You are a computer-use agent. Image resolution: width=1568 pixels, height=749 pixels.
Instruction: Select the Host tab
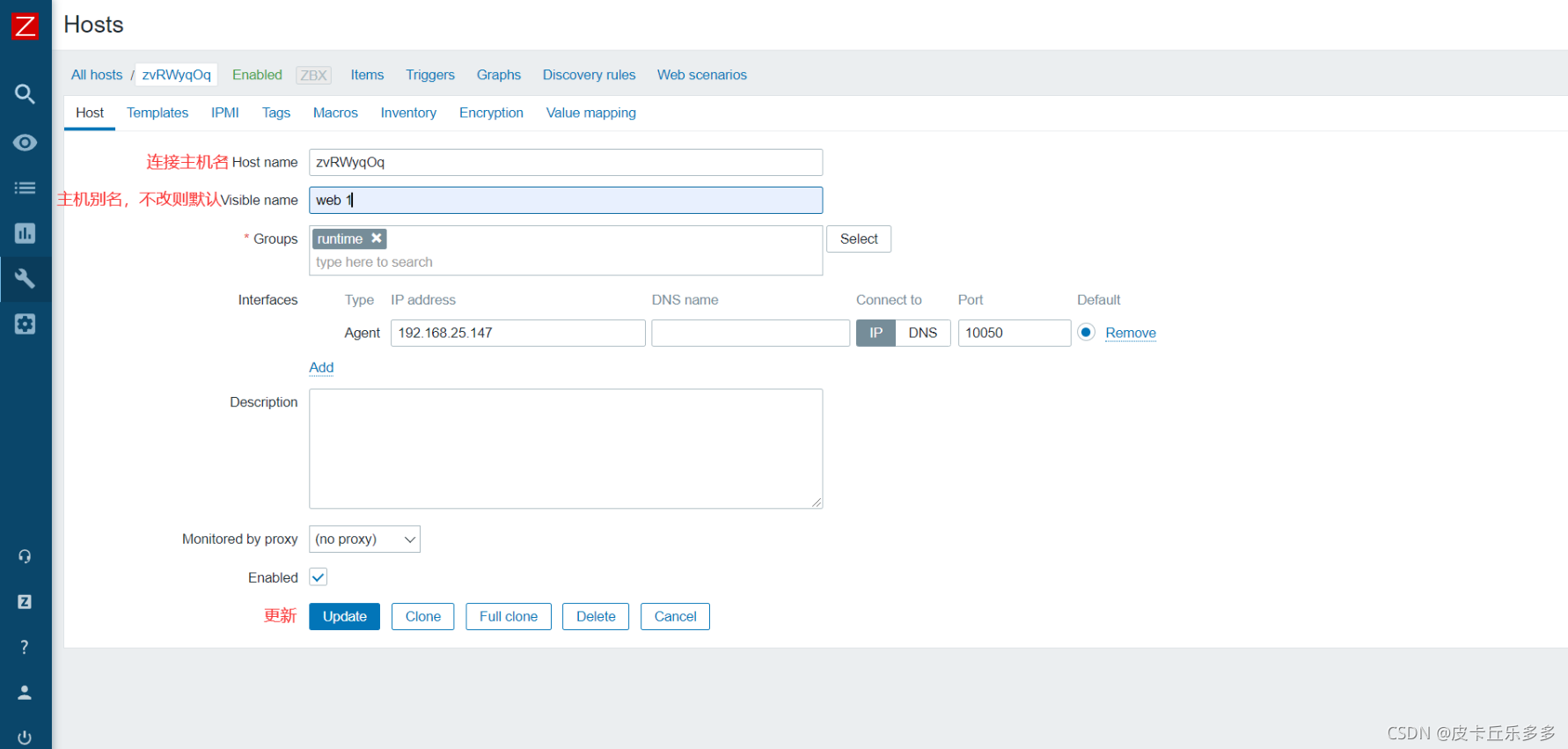pos(90,113)
